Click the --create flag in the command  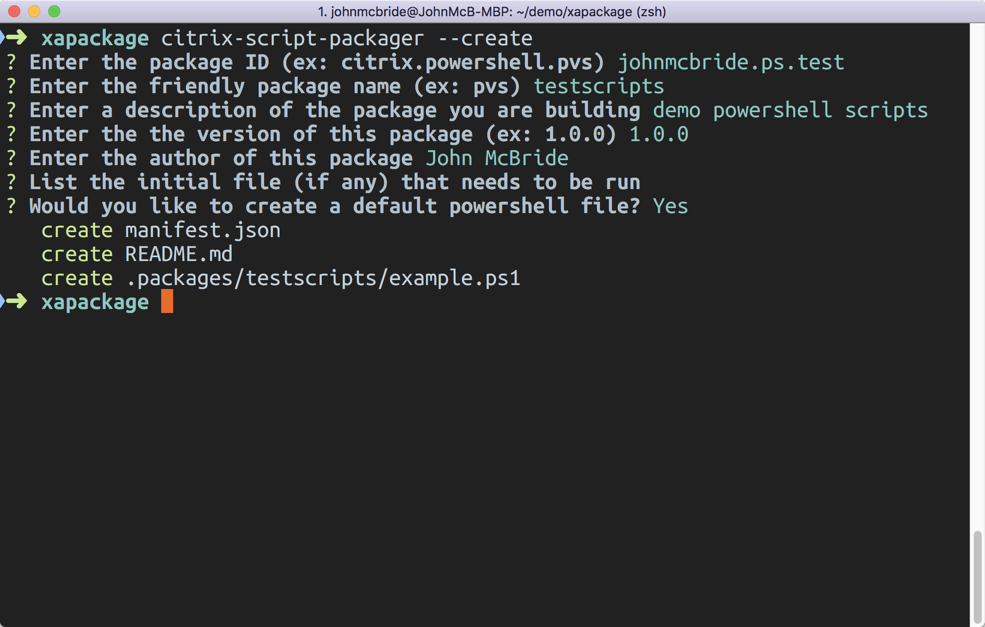click(485, 38)
